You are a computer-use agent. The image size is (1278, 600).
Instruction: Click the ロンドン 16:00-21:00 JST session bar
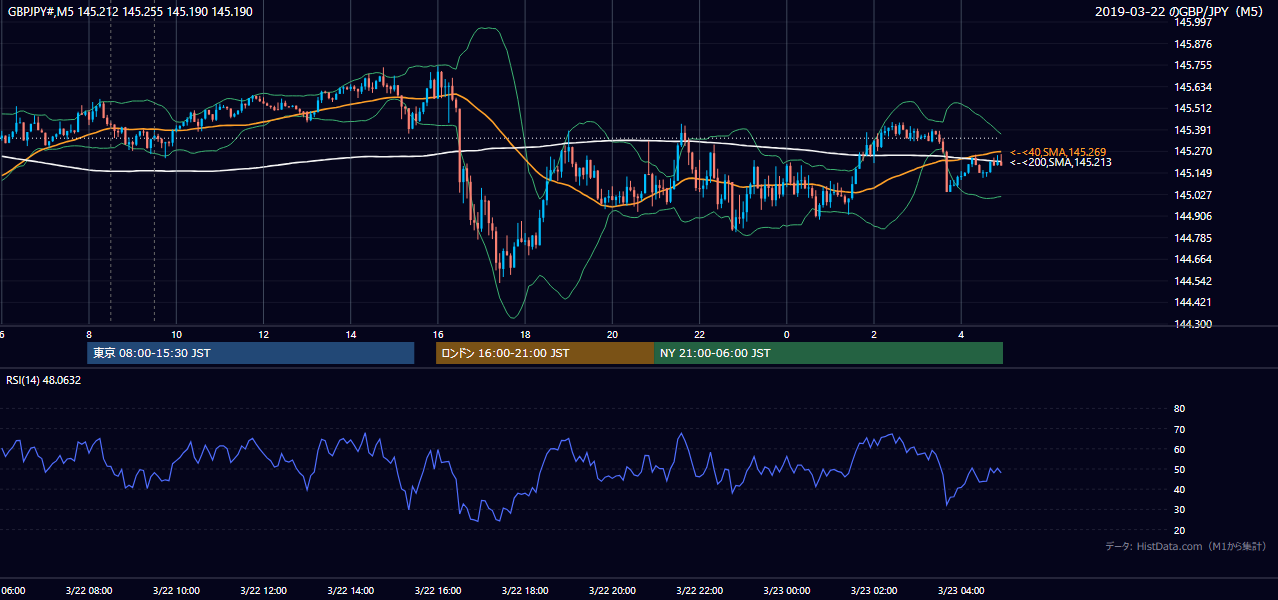545,353
